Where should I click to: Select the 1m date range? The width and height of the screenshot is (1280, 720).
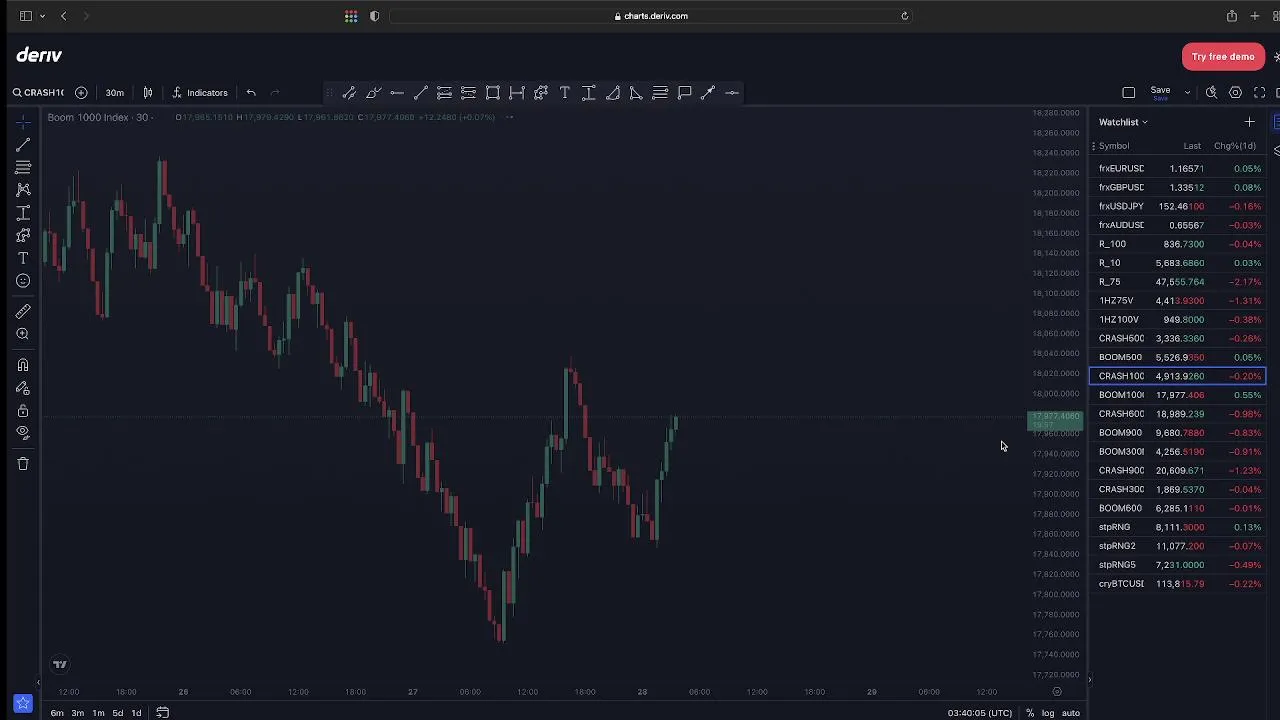(x=98, y=713)
